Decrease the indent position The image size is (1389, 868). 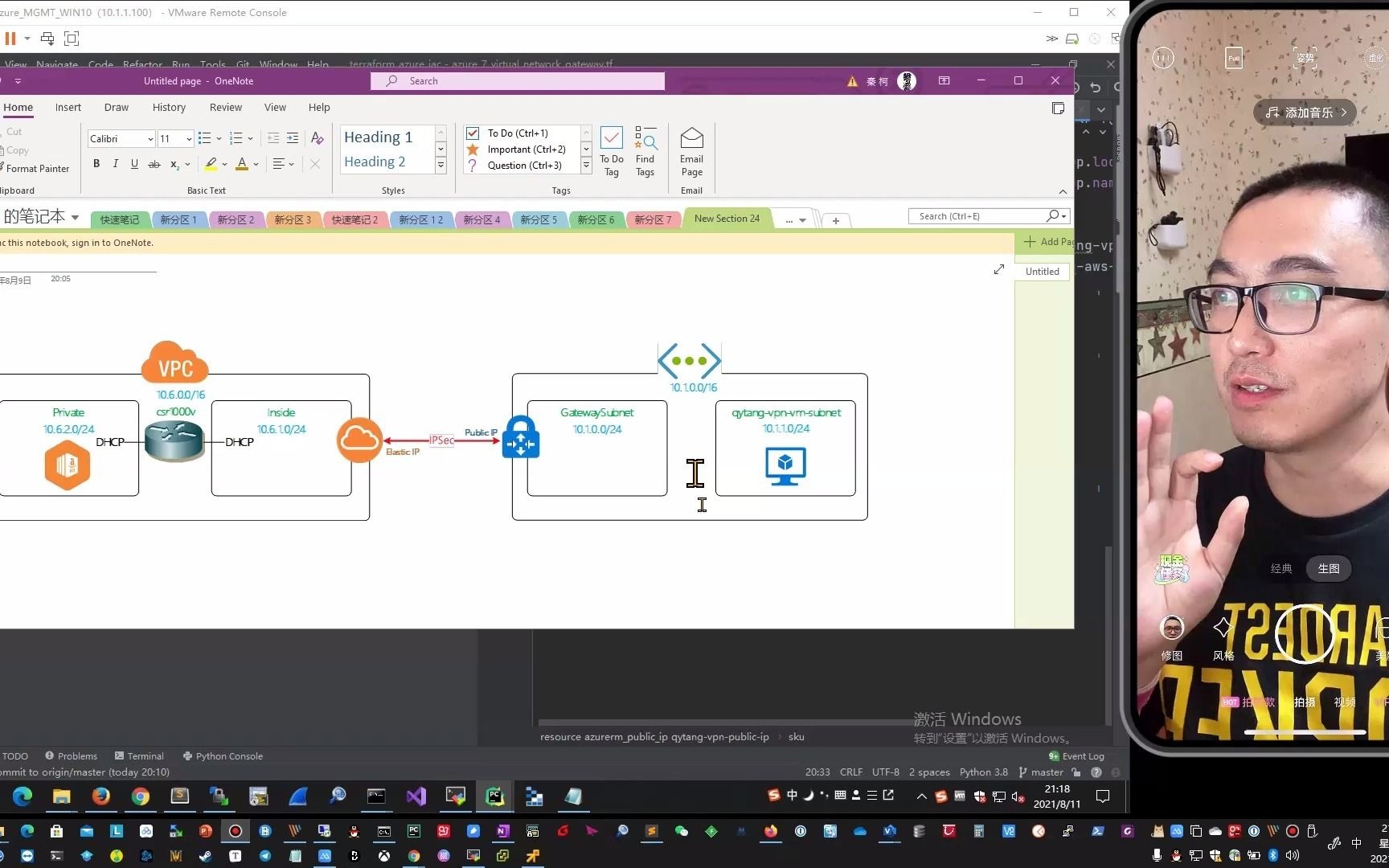coord(273,138)
